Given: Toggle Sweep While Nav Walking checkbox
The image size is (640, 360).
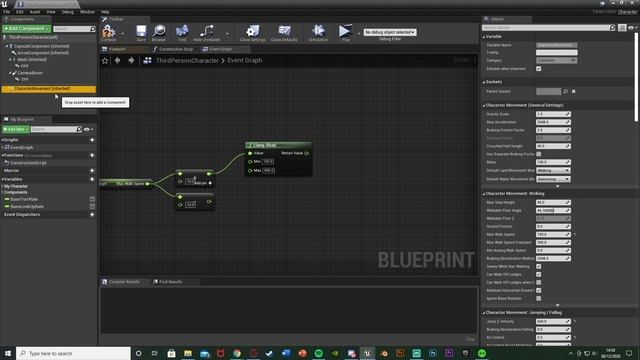Looking at the screenshot, I should point(539,267).
